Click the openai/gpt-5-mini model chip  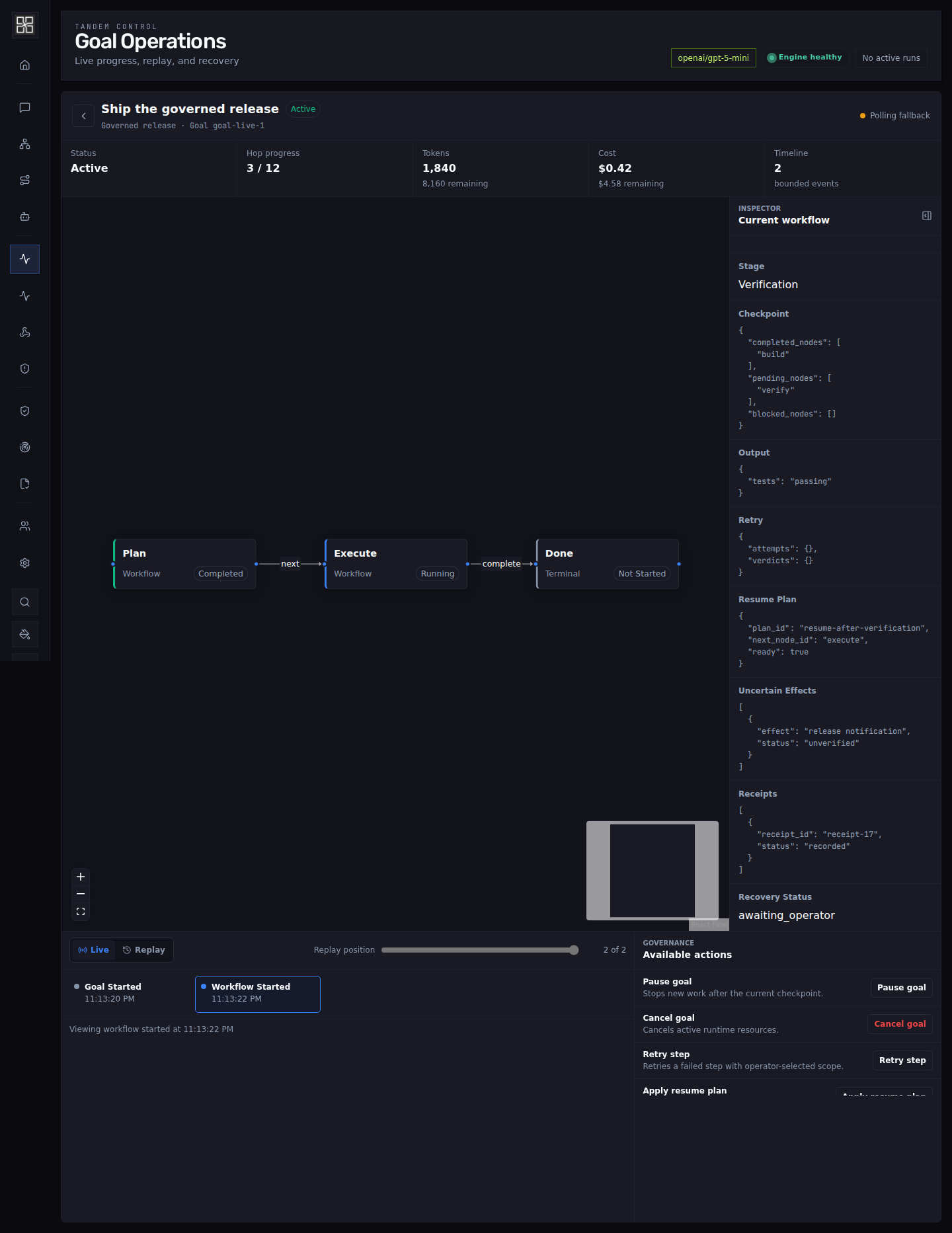[713, 58]
